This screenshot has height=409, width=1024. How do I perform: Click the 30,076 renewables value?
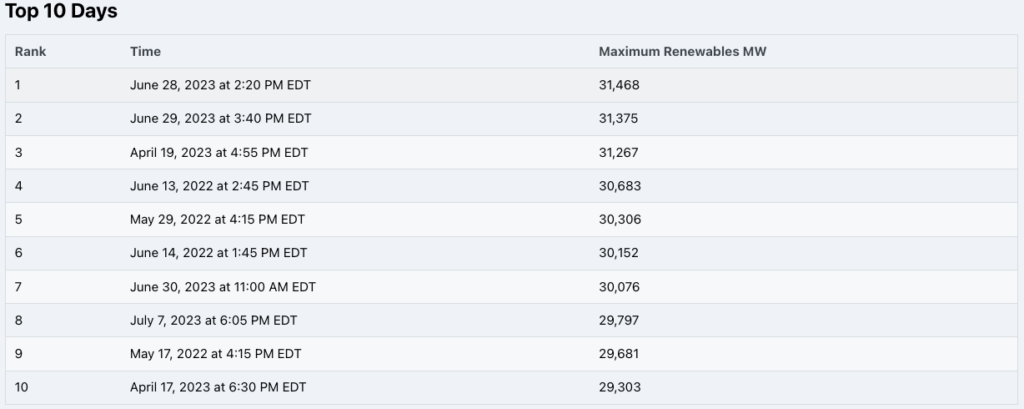click(x=619, y=287)
